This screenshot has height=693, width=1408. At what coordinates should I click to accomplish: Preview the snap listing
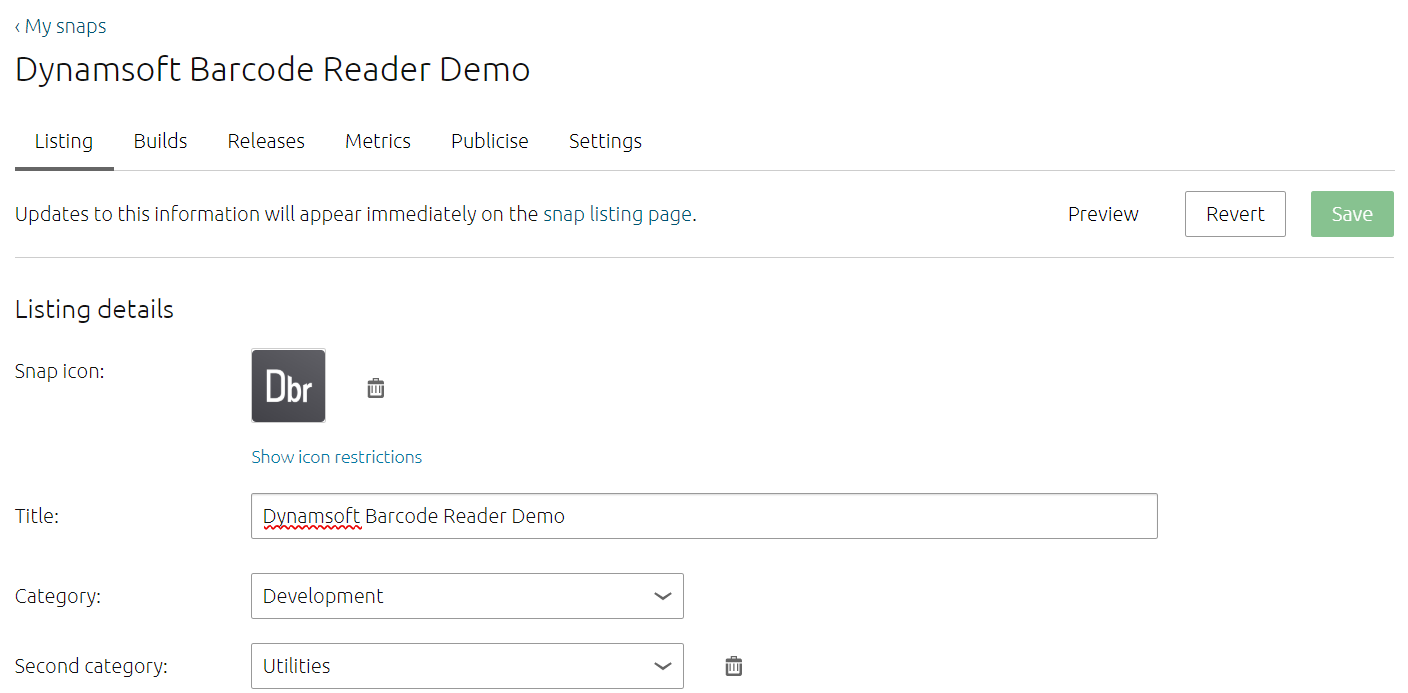[x=1103, y=213]
